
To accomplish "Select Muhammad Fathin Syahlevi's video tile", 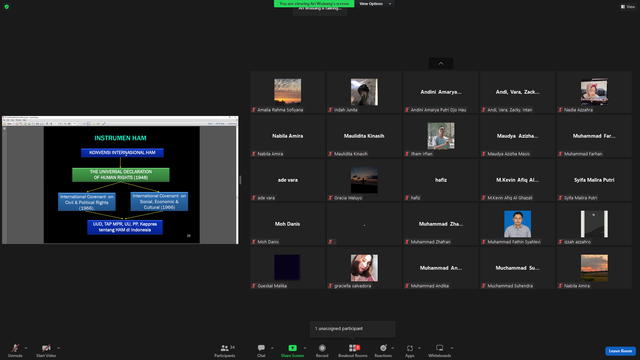I will point(518,224).
